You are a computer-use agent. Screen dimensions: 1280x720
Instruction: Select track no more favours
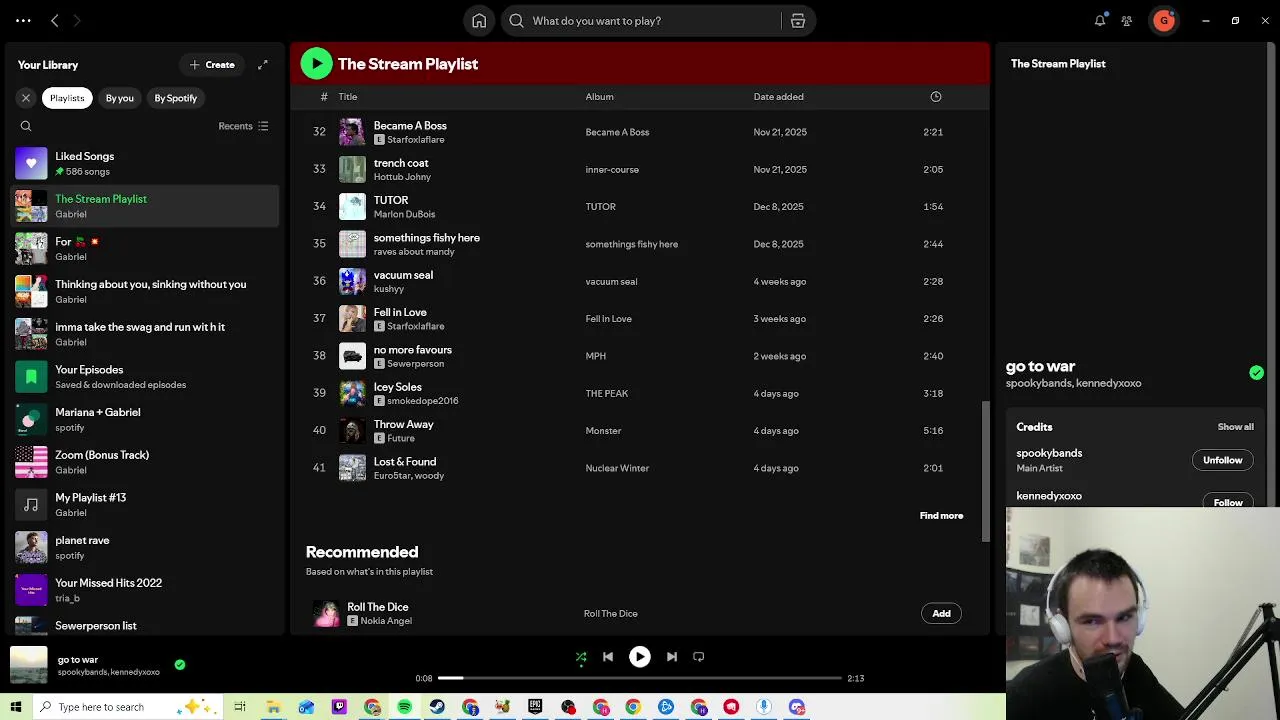(640, 356)
